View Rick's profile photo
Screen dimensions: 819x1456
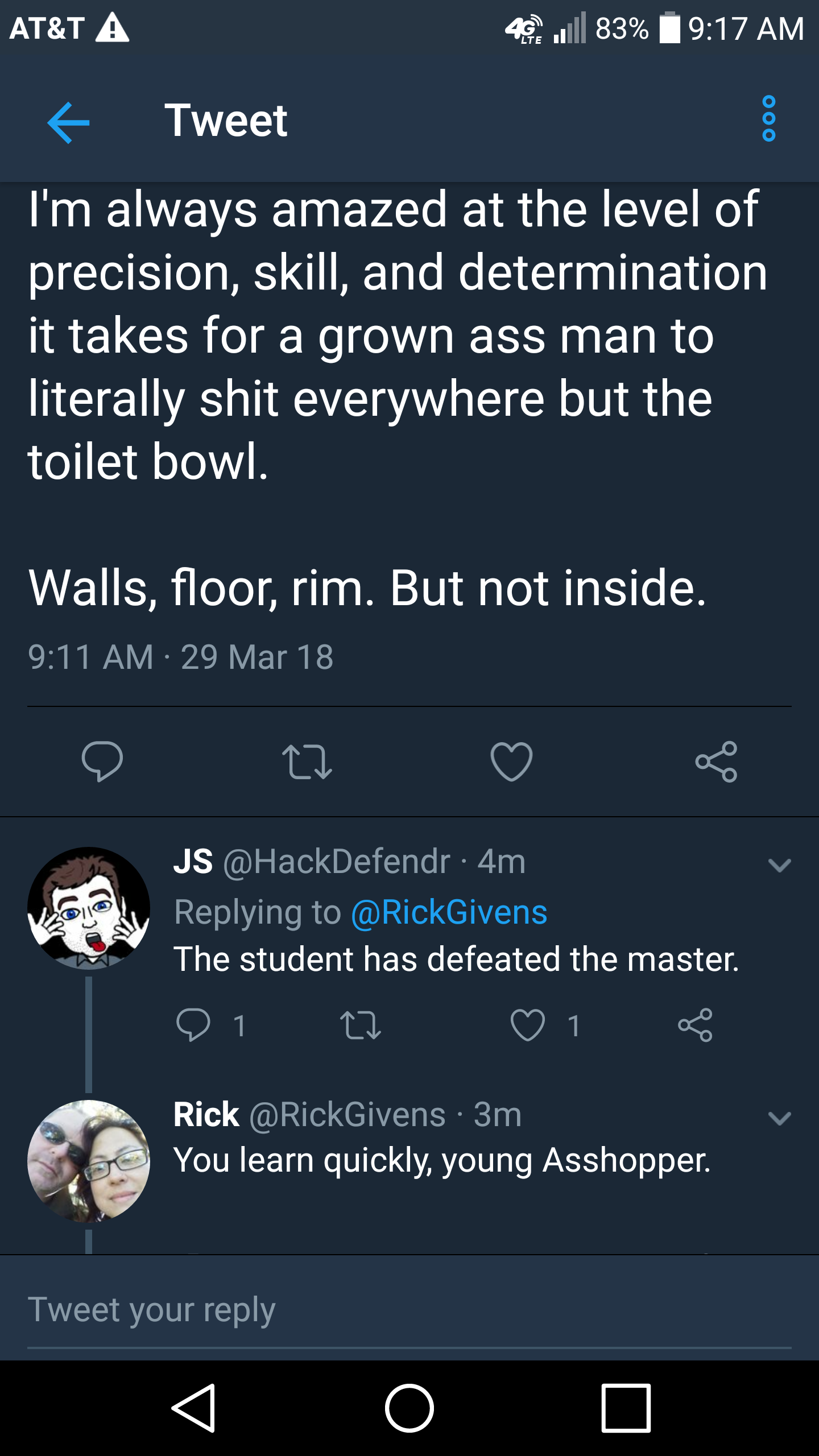[89, 1161]
